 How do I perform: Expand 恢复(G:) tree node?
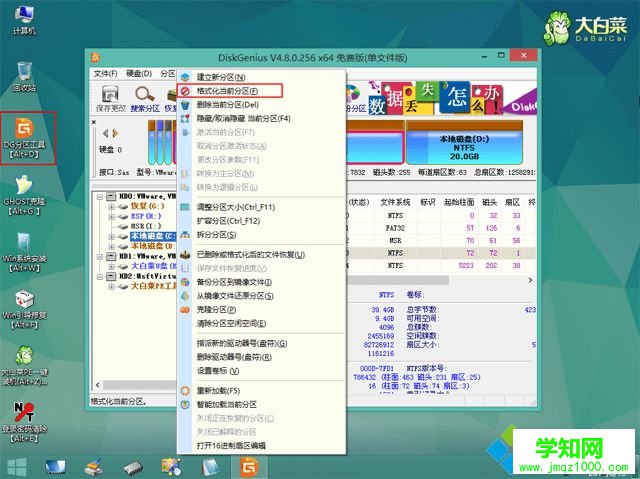(111, 206)
